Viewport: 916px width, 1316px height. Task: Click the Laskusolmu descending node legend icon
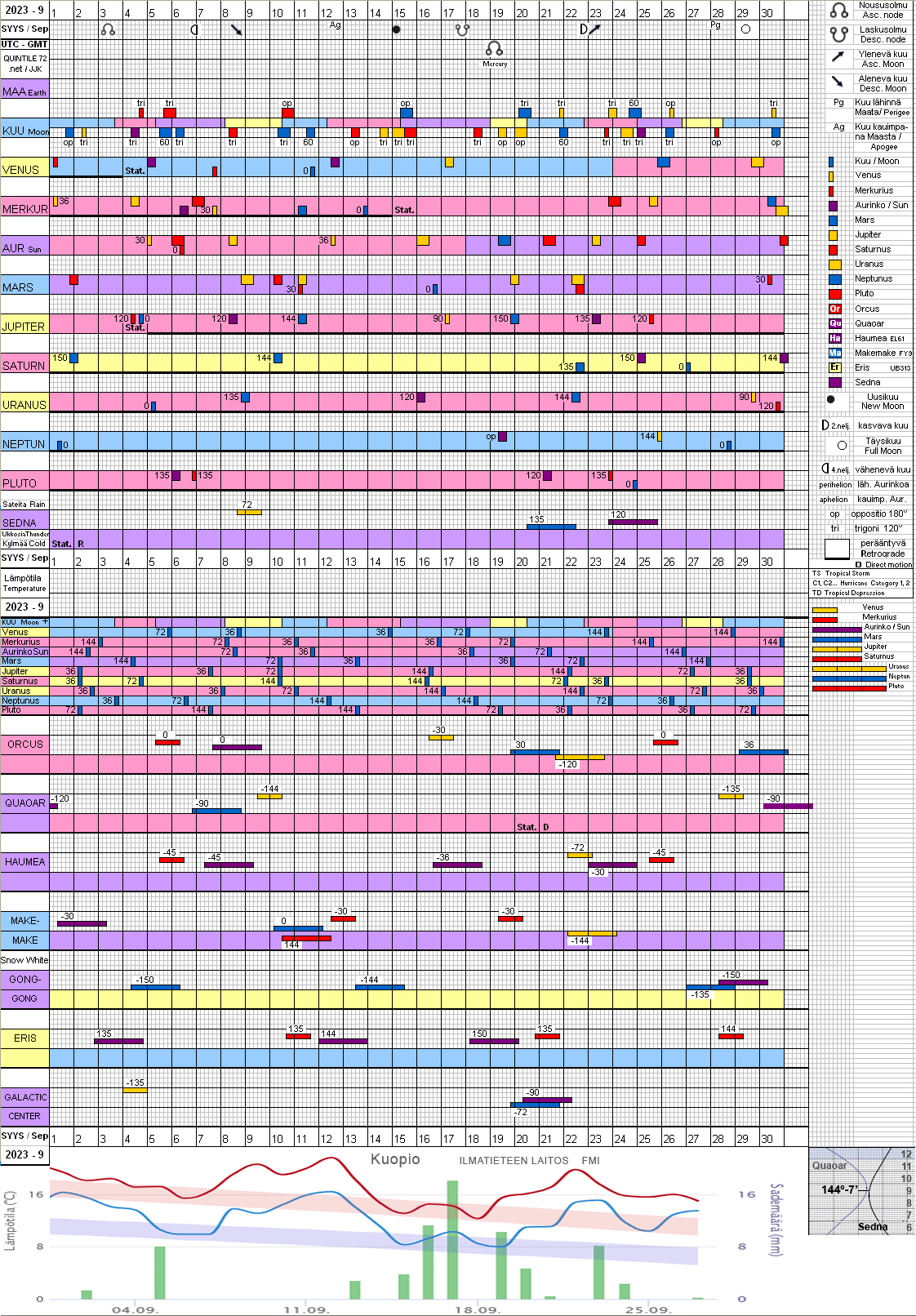[x=838, y=34]
